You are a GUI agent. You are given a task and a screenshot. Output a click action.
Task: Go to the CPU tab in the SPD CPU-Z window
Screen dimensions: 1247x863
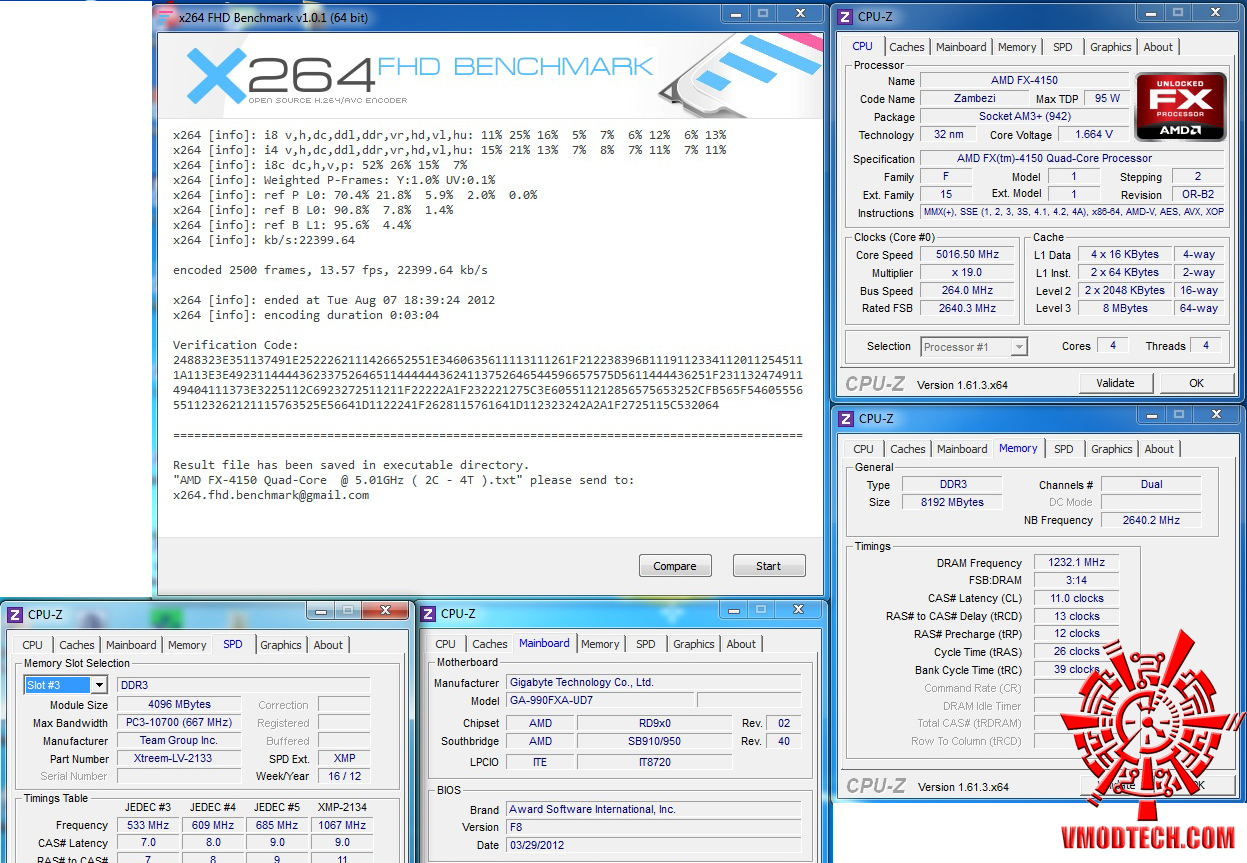pos(33,645)
